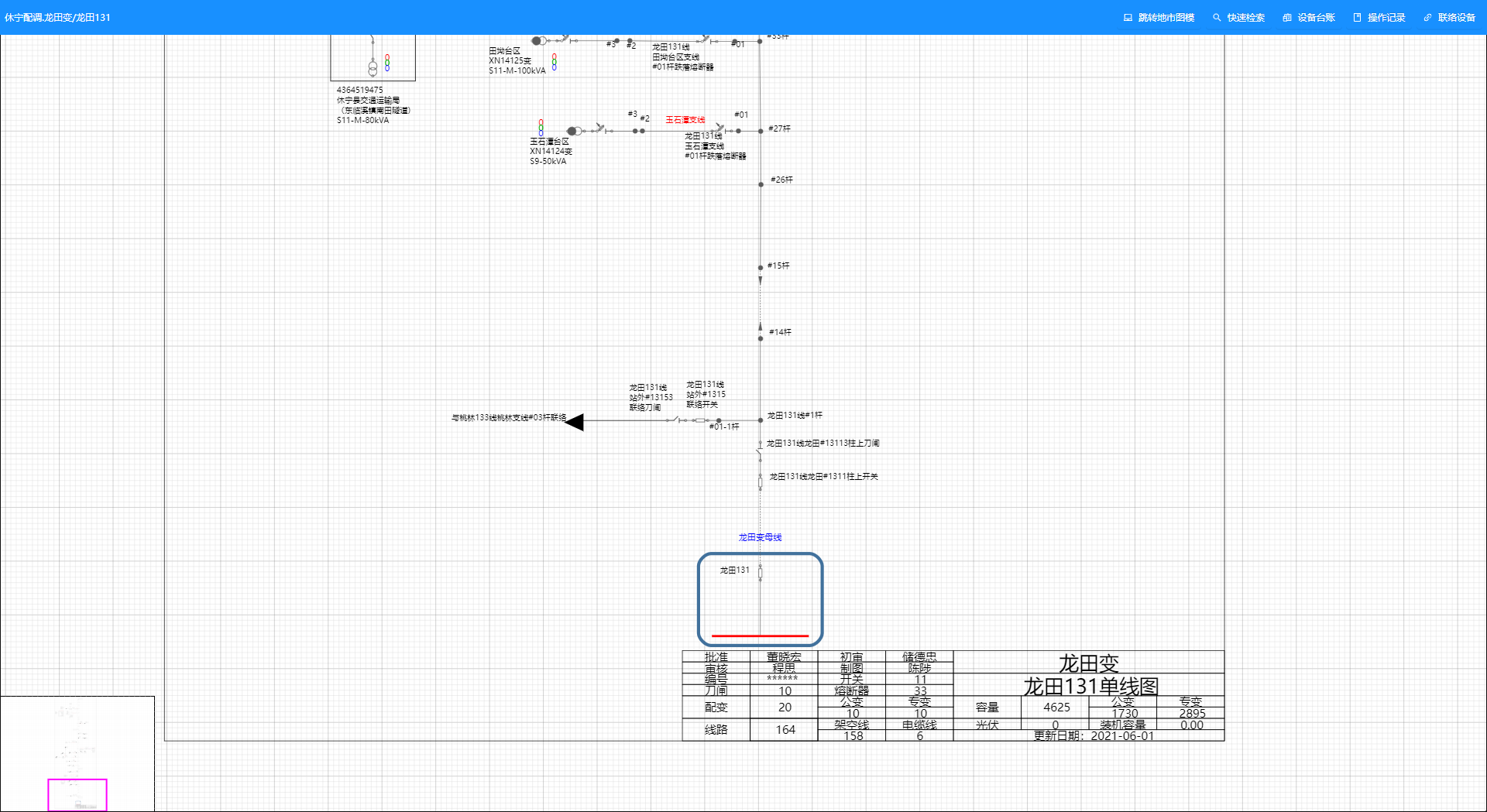Select the 龙田131 outgoing breaker symbol

coord(760,573)
